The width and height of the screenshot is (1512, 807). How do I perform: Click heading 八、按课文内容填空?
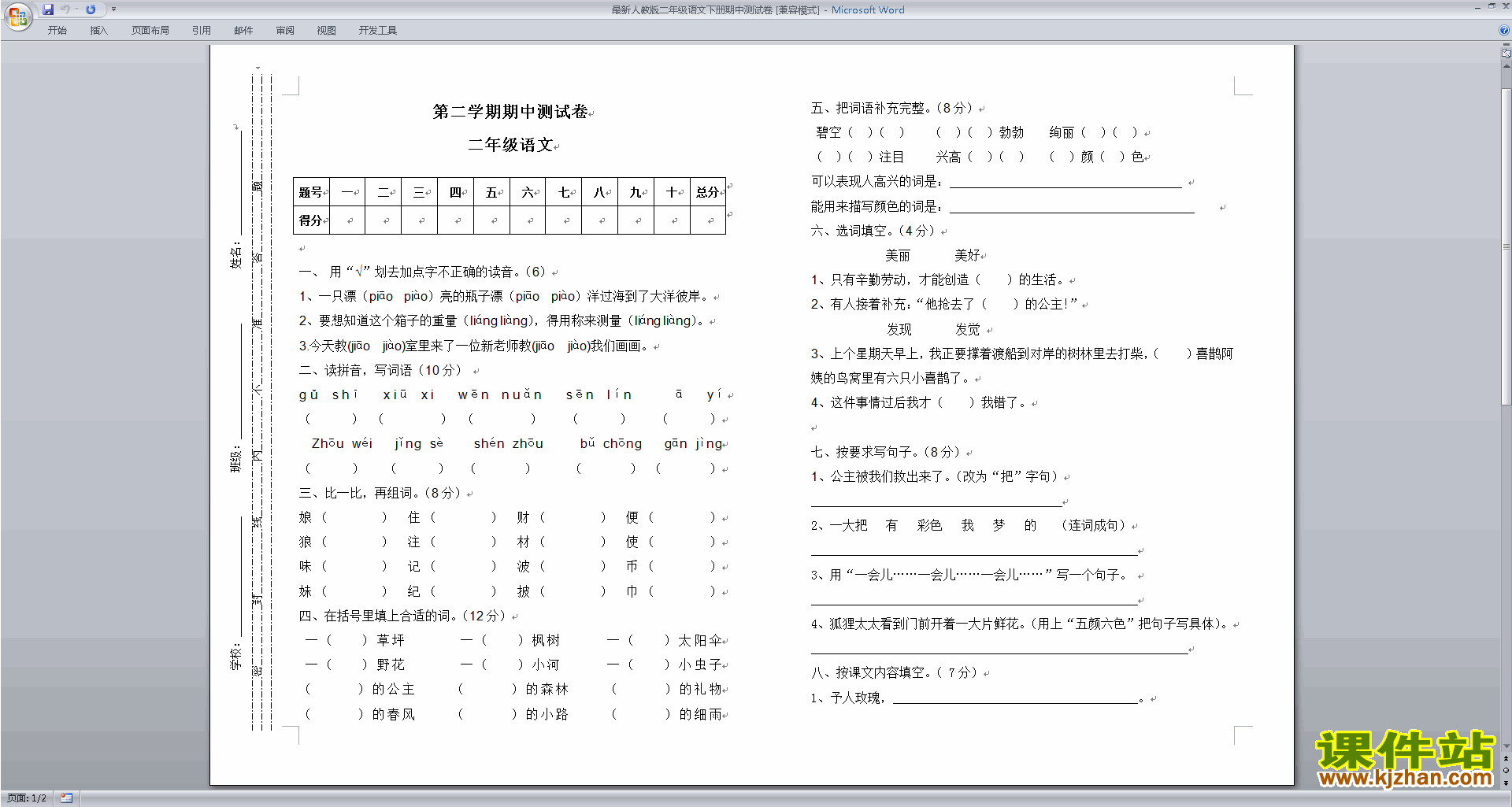click(895, 672)
